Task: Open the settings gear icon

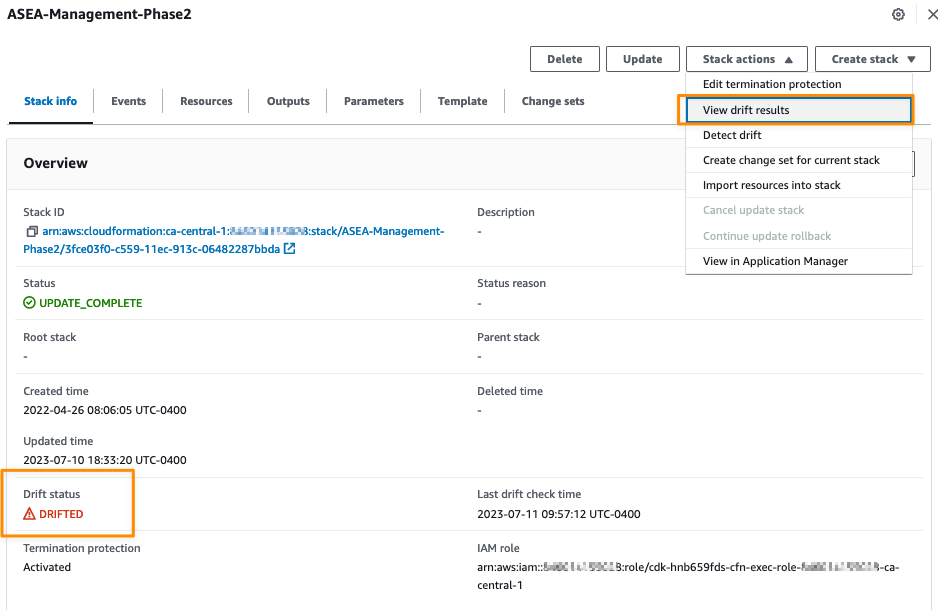Action: tap(898, 15)
